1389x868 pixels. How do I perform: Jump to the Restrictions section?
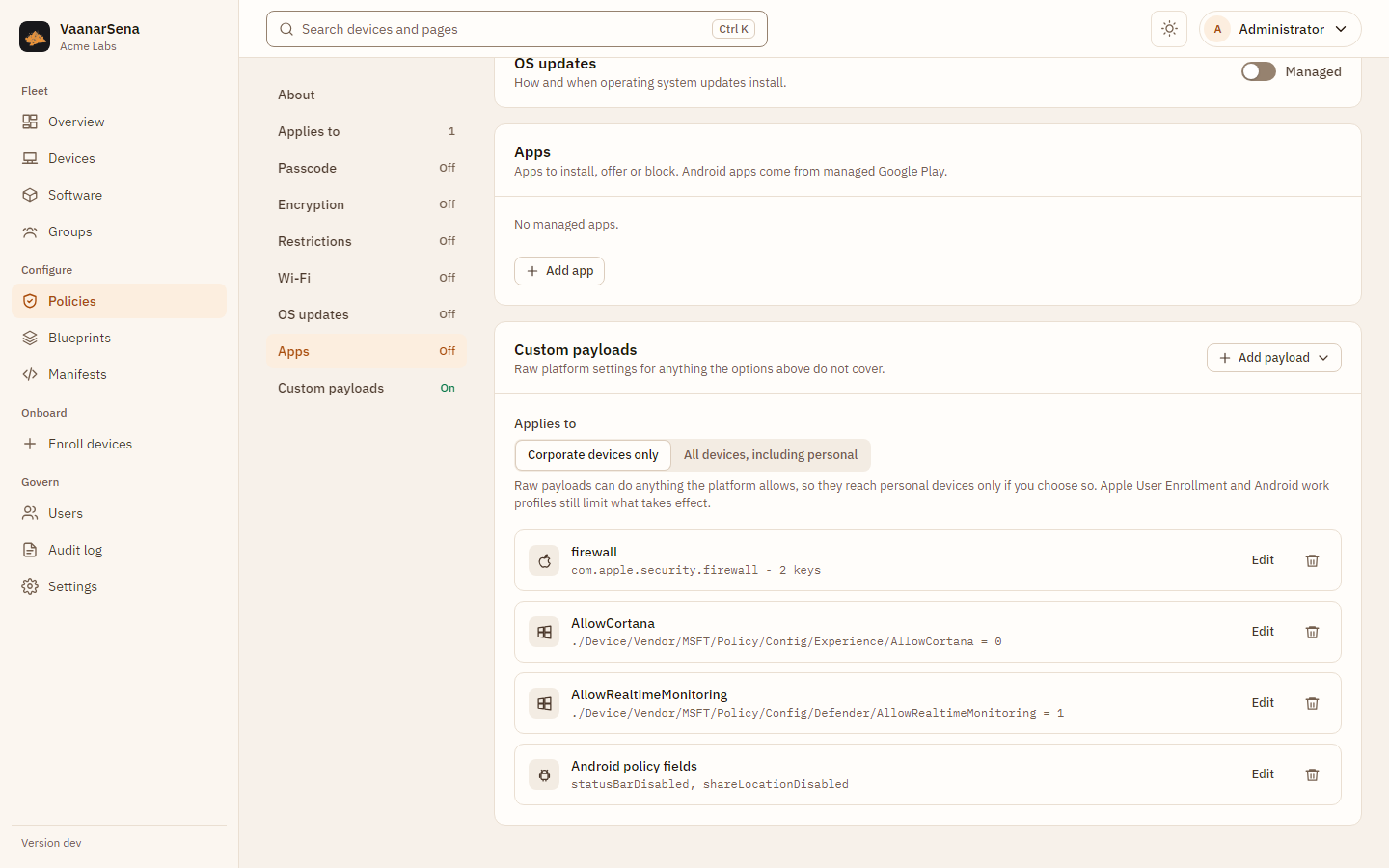click(x=367, y=241)
